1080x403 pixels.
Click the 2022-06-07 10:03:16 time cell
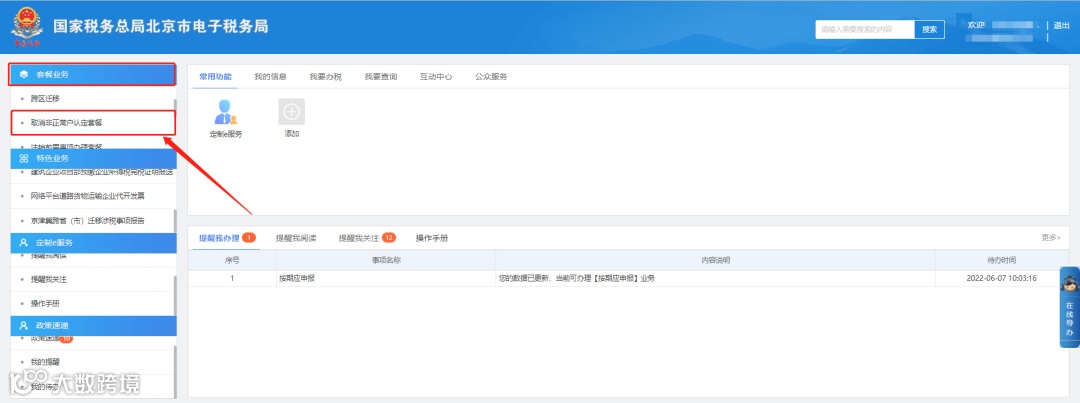pyautogui.click(x=1001, y=278)
